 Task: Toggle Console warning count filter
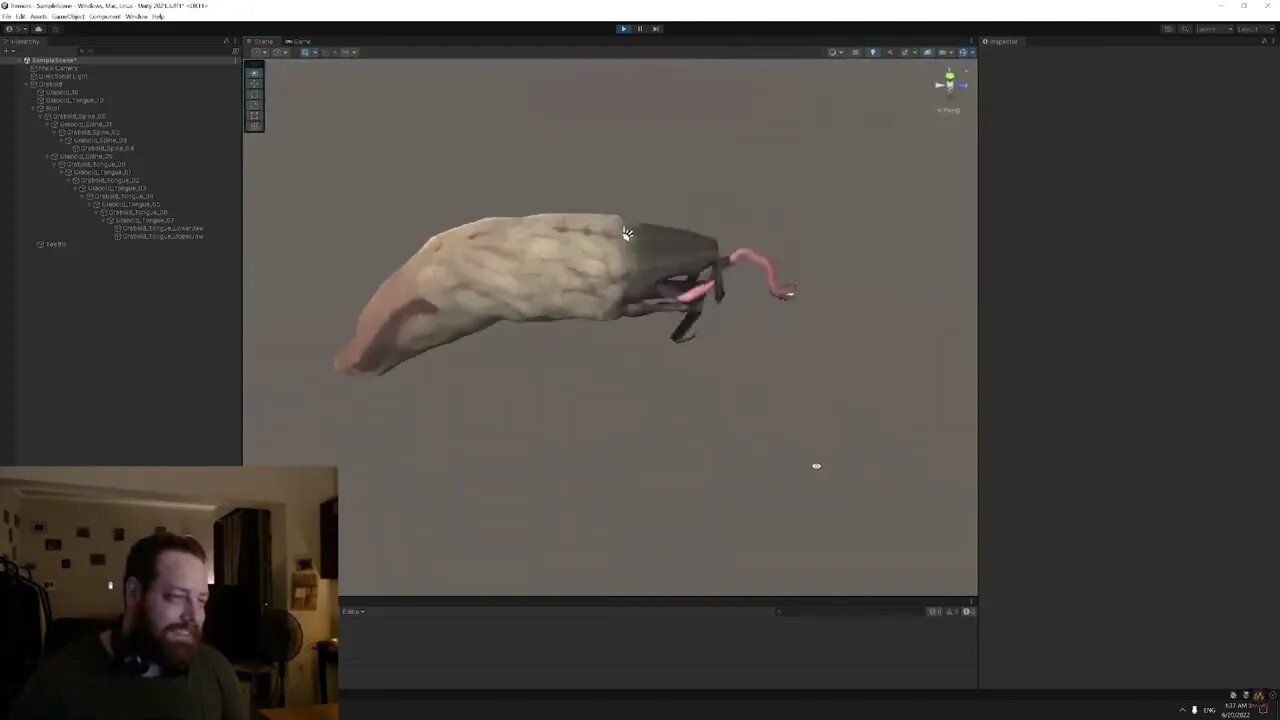point(951,611)
